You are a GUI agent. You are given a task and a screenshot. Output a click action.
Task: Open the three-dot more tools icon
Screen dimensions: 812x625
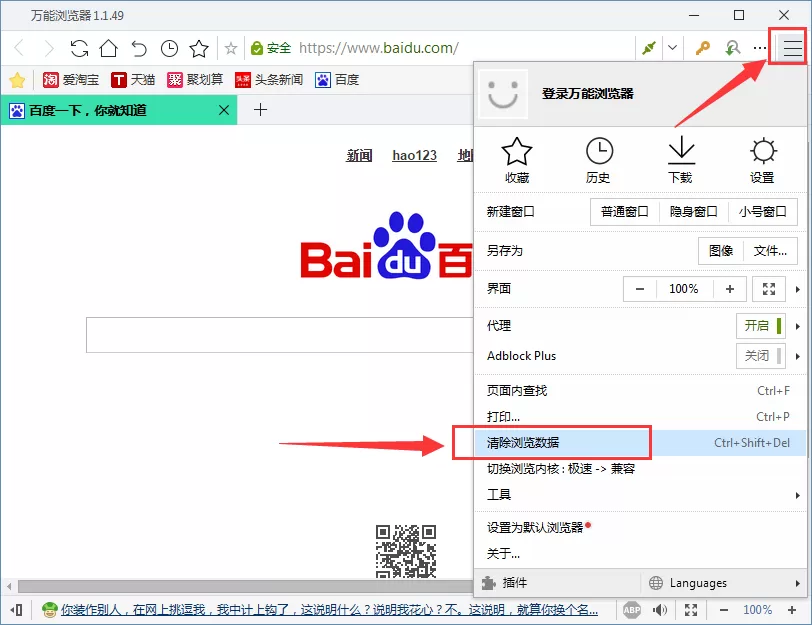coord(760,48)
